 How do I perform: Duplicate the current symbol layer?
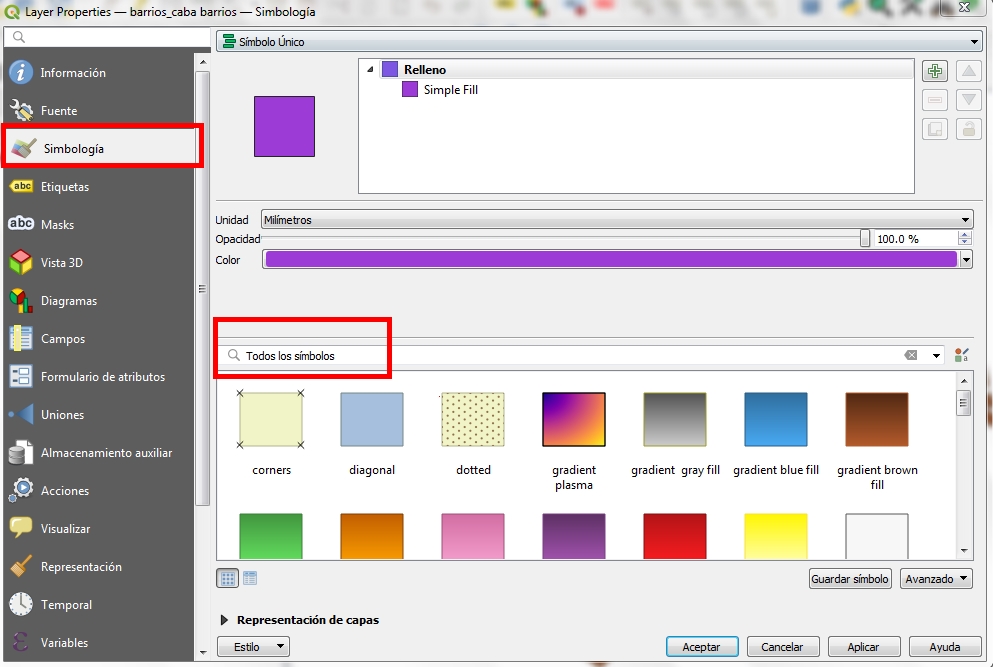[x=935, y=129]
